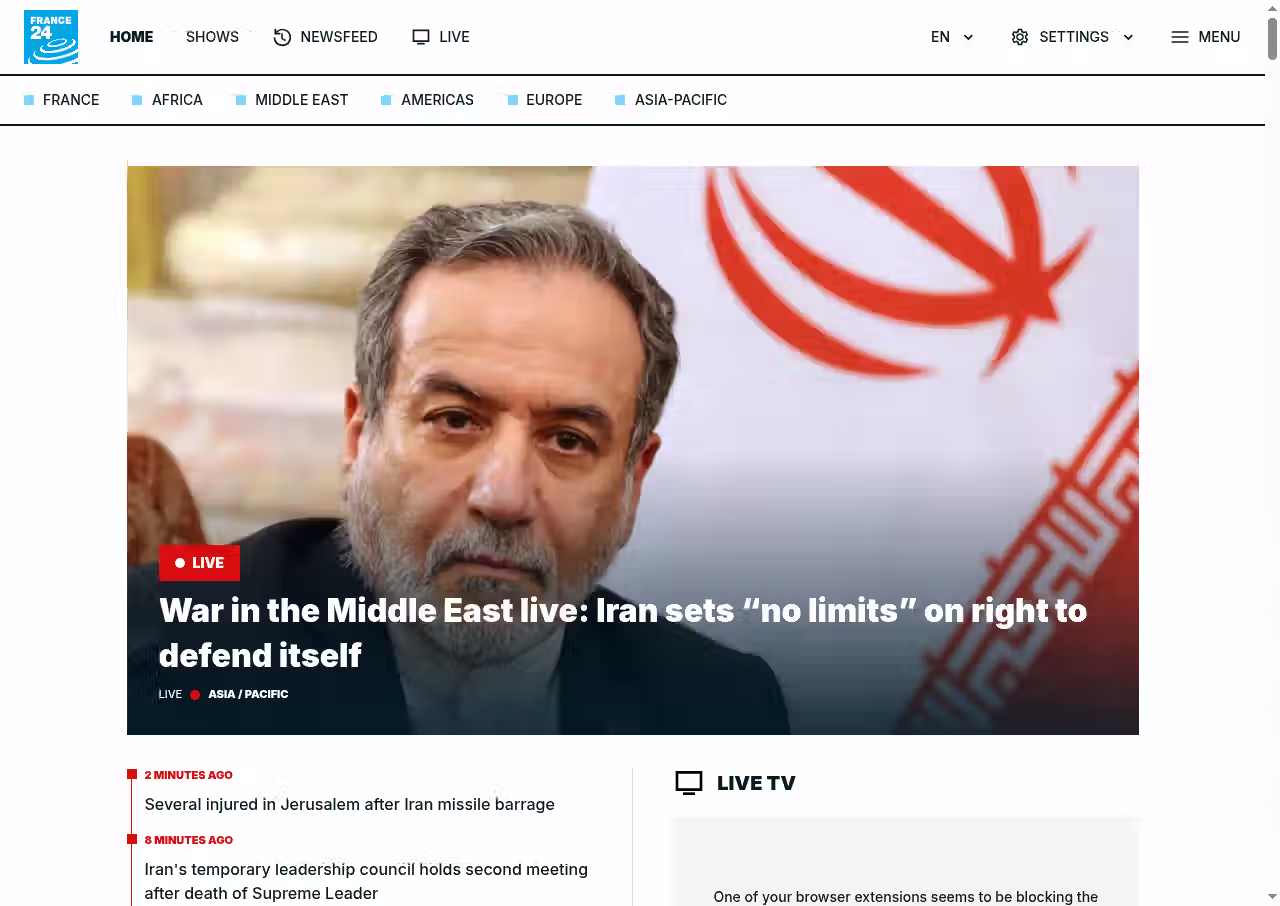
Task: Click the France 24 logo
Action: click(51, 37)
